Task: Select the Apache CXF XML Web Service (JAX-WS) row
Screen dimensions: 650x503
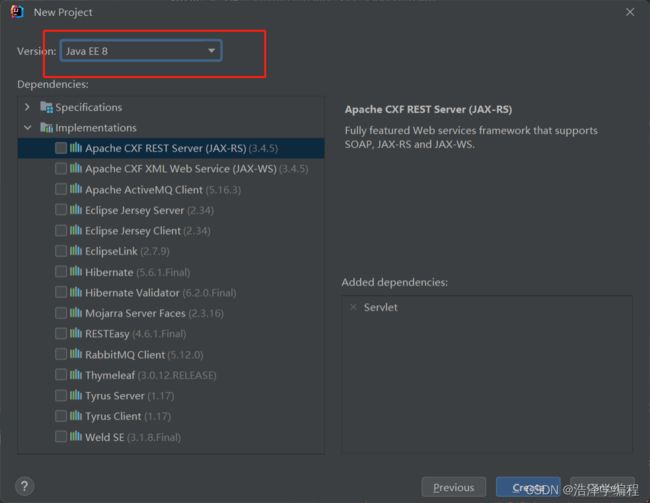Action: coord(171,169)
